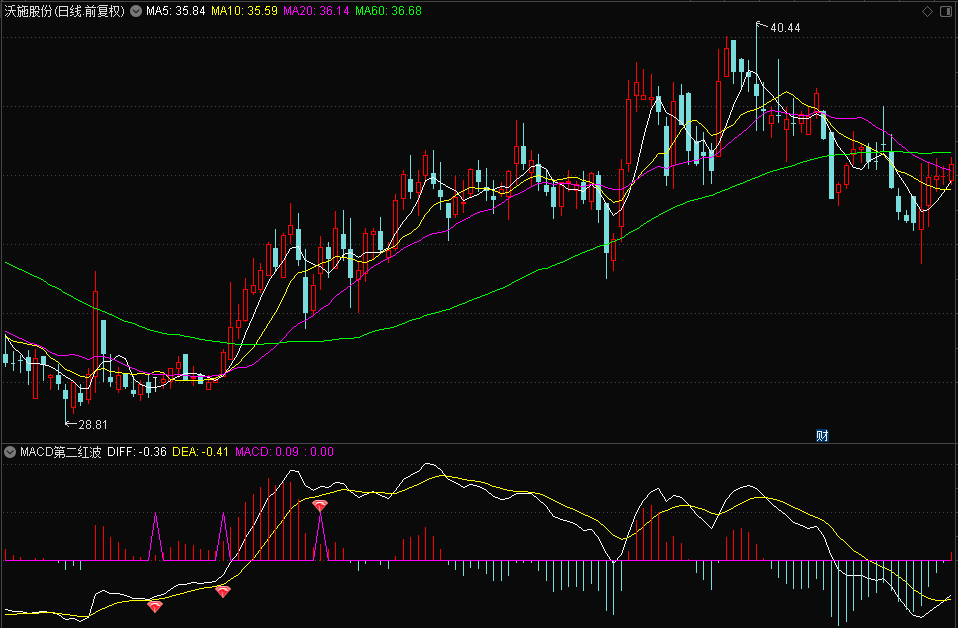Click the second red signal marker on MACD
The height and width of the screenshot is (628, 958).
click(222, 591)
